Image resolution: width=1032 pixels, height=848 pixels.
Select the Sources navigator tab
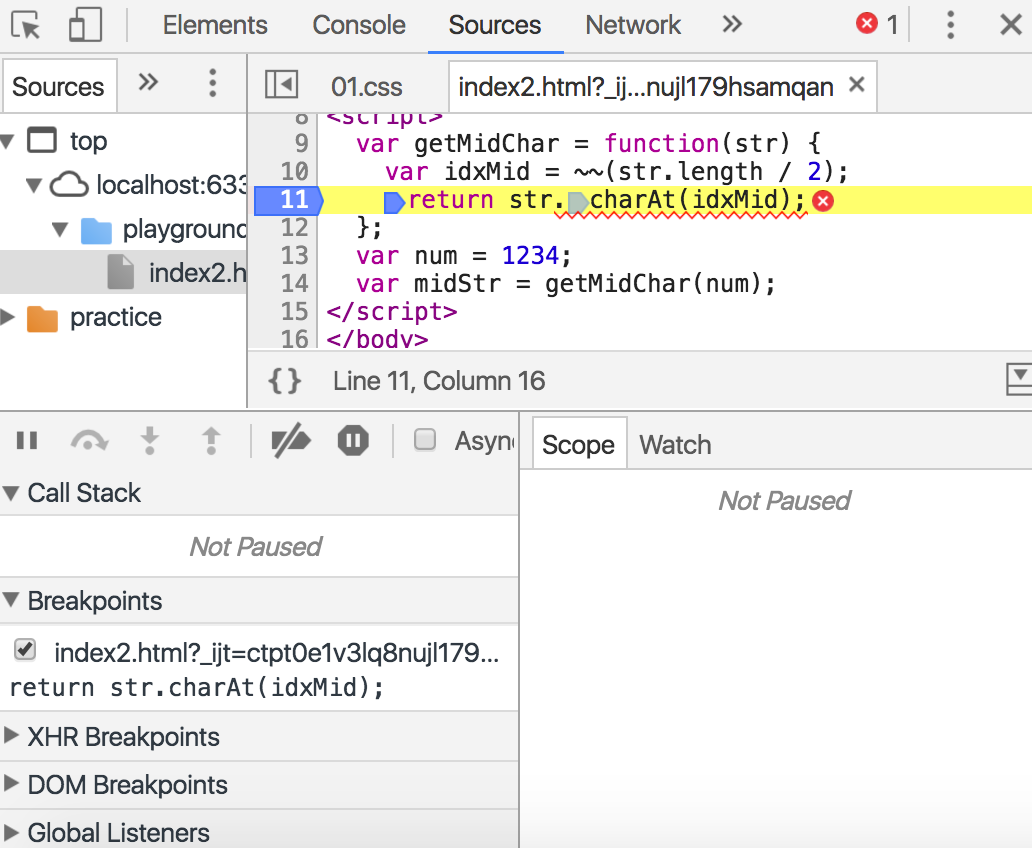point(59,86)
